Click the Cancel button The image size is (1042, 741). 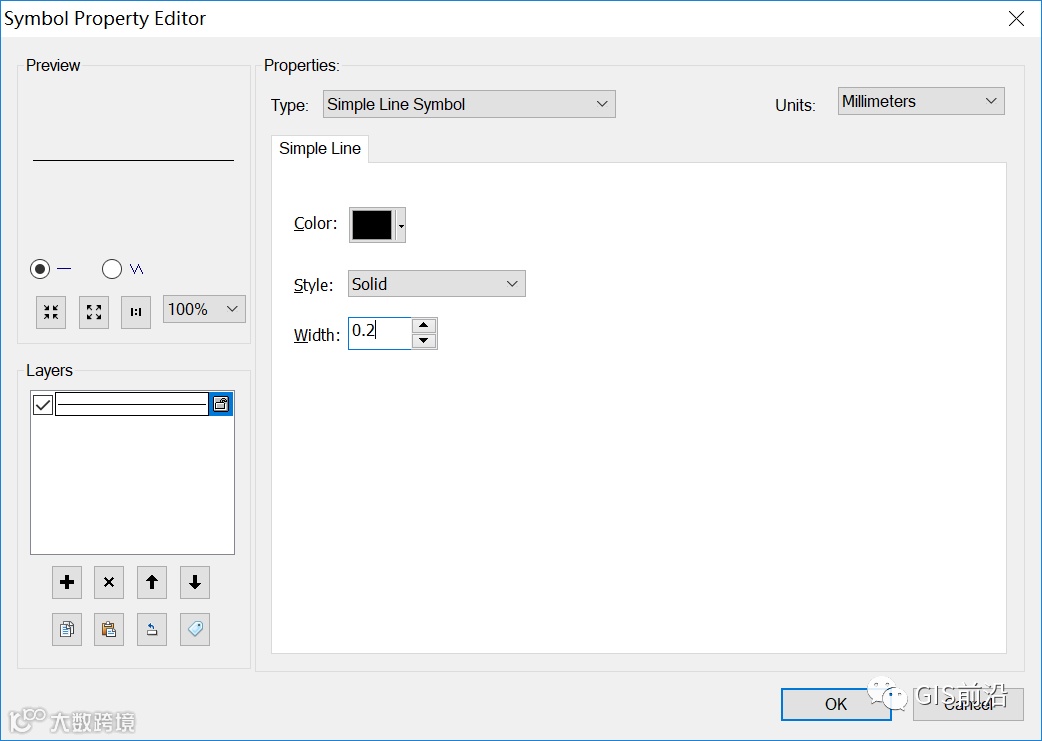click(968, 704)
